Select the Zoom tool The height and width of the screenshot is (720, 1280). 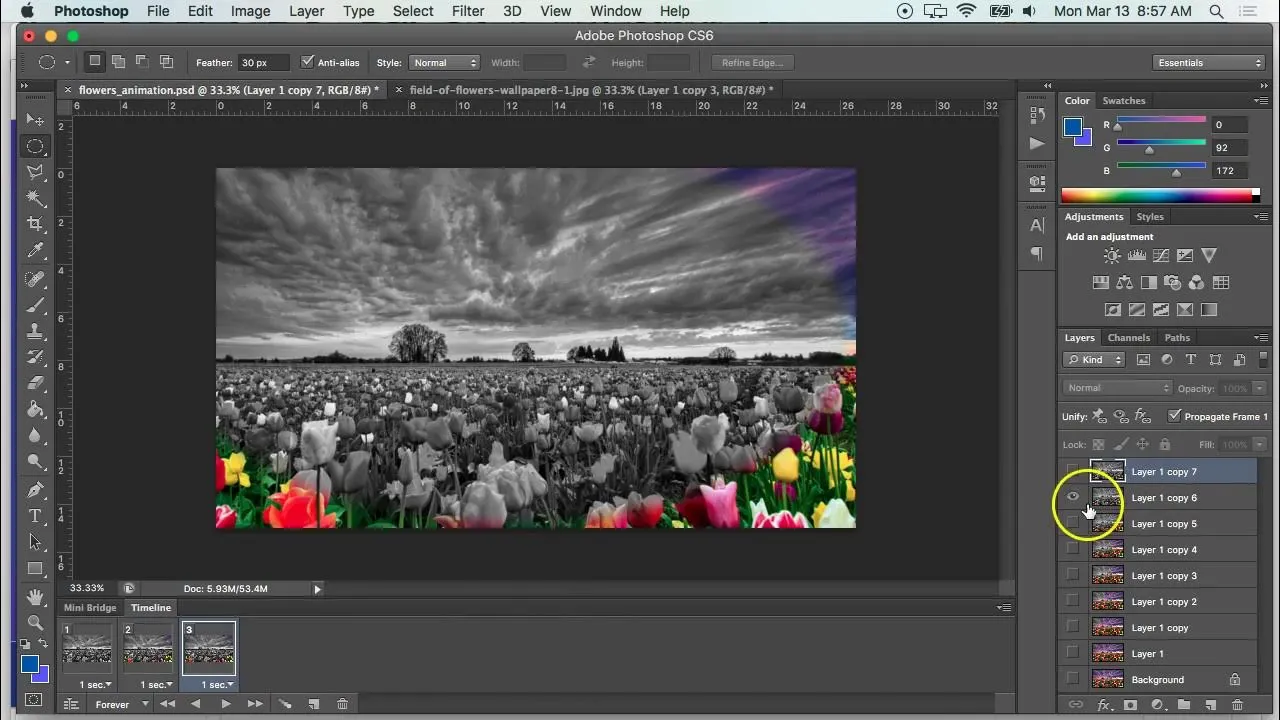[35, 622]
